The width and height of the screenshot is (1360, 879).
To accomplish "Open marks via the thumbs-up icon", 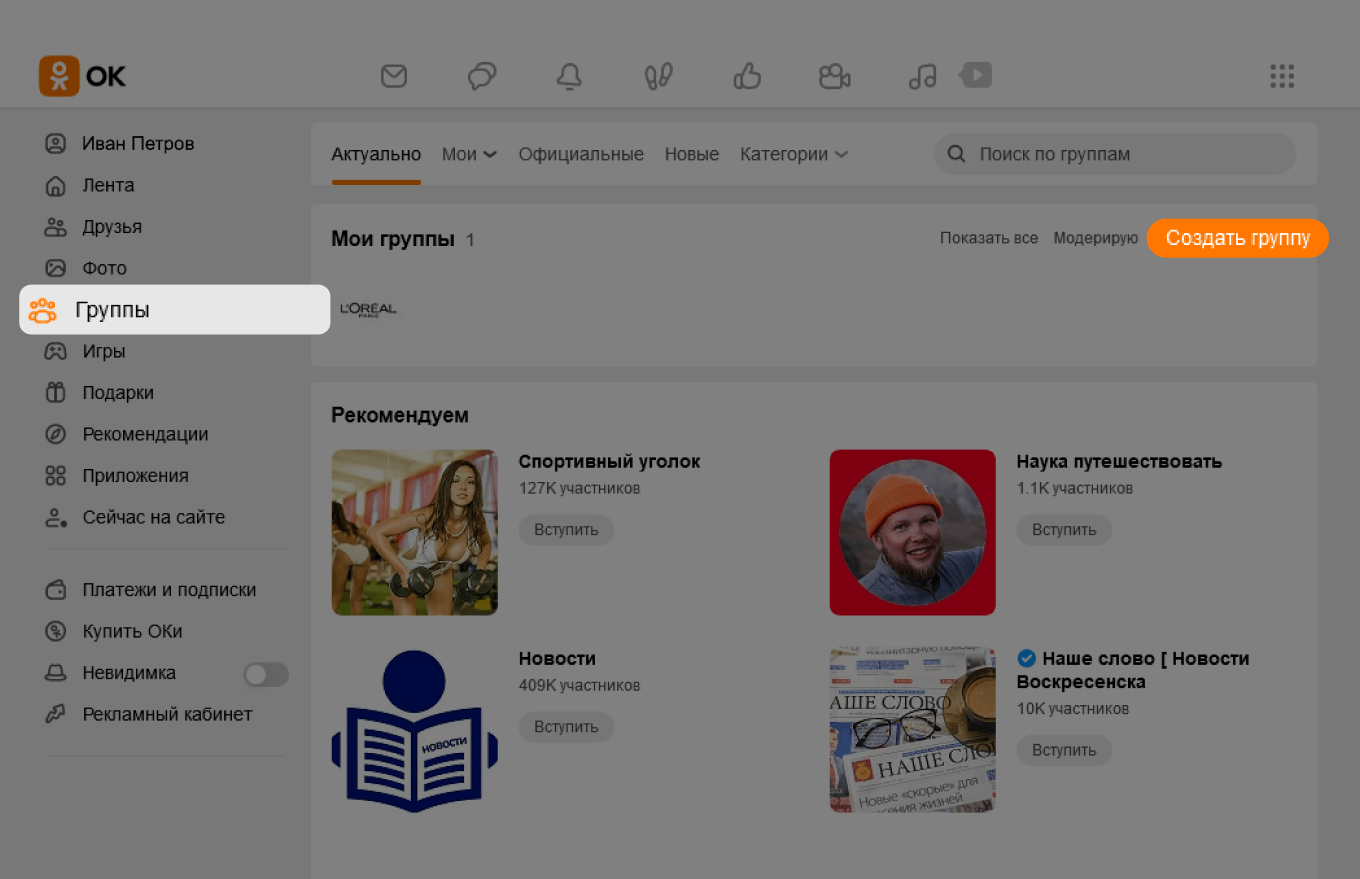I will coord(746,75).
